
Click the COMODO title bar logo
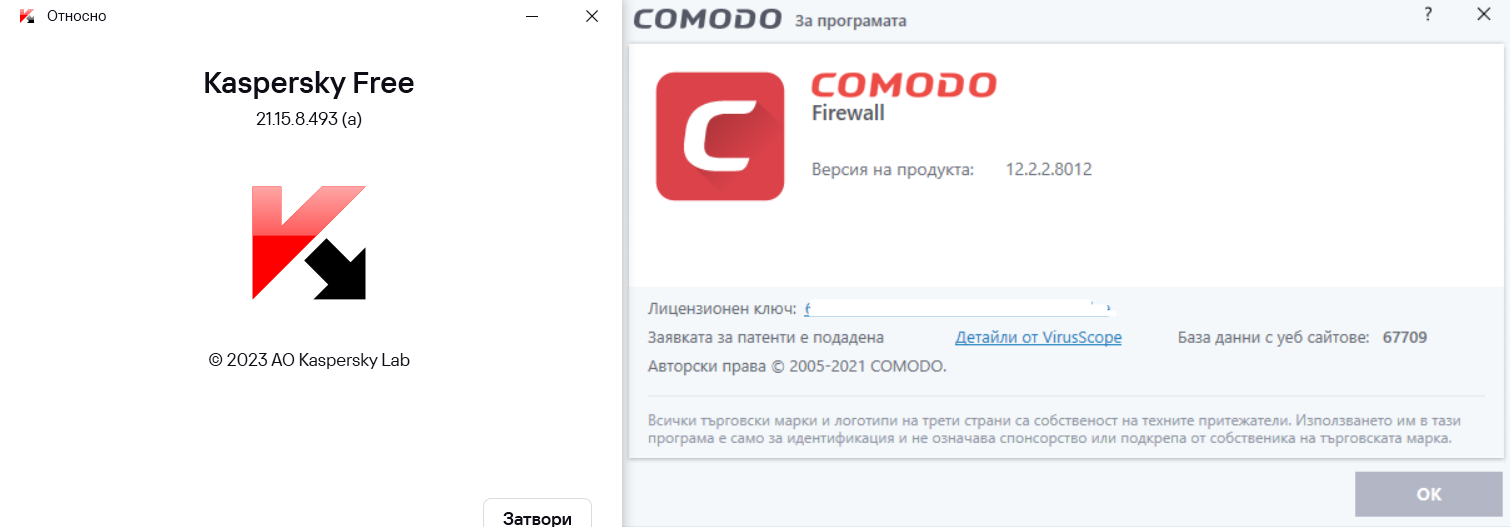coord(707,19)
